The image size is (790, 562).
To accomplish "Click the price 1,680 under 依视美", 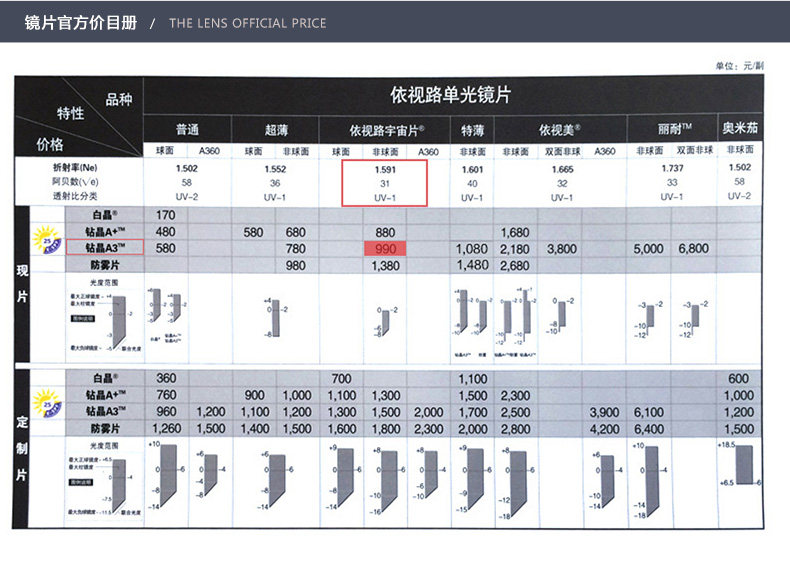I will point(514,233).
